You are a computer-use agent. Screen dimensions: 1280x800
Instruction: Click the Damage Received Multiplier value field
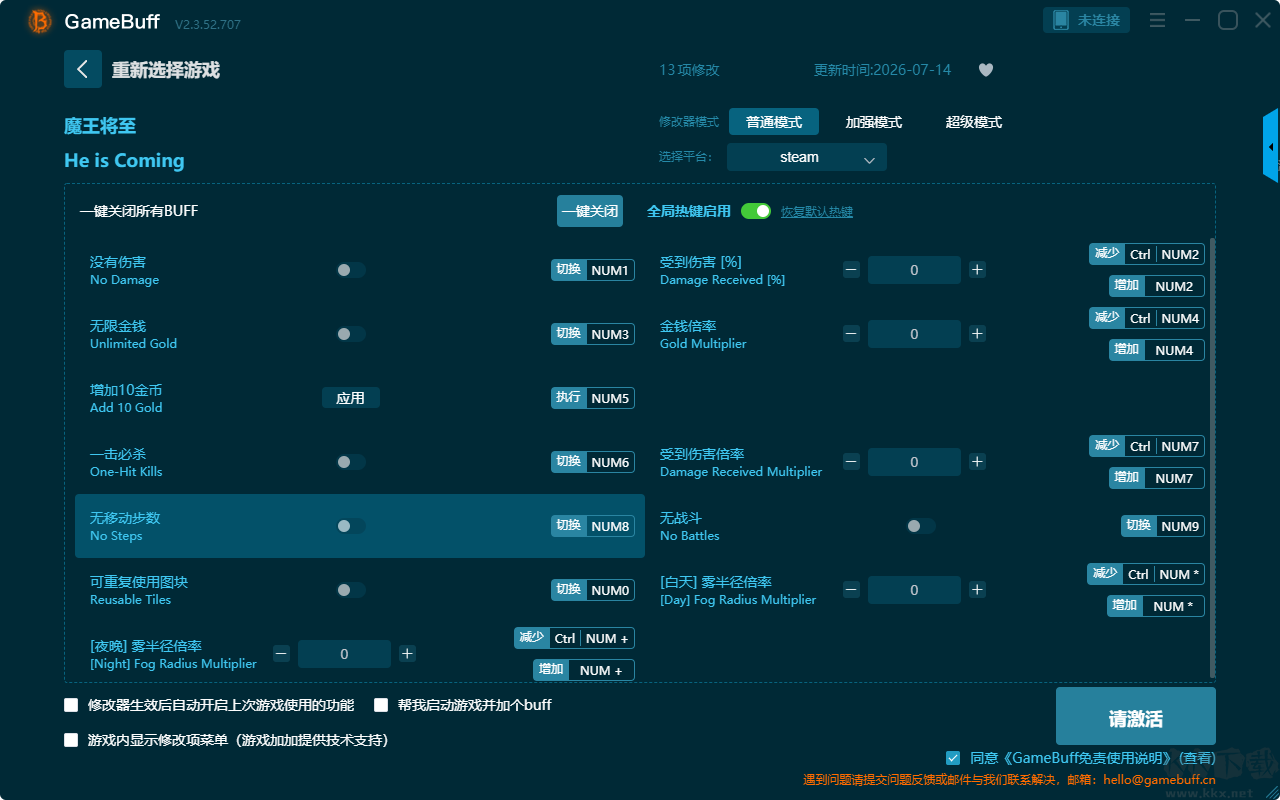[914, 462]
